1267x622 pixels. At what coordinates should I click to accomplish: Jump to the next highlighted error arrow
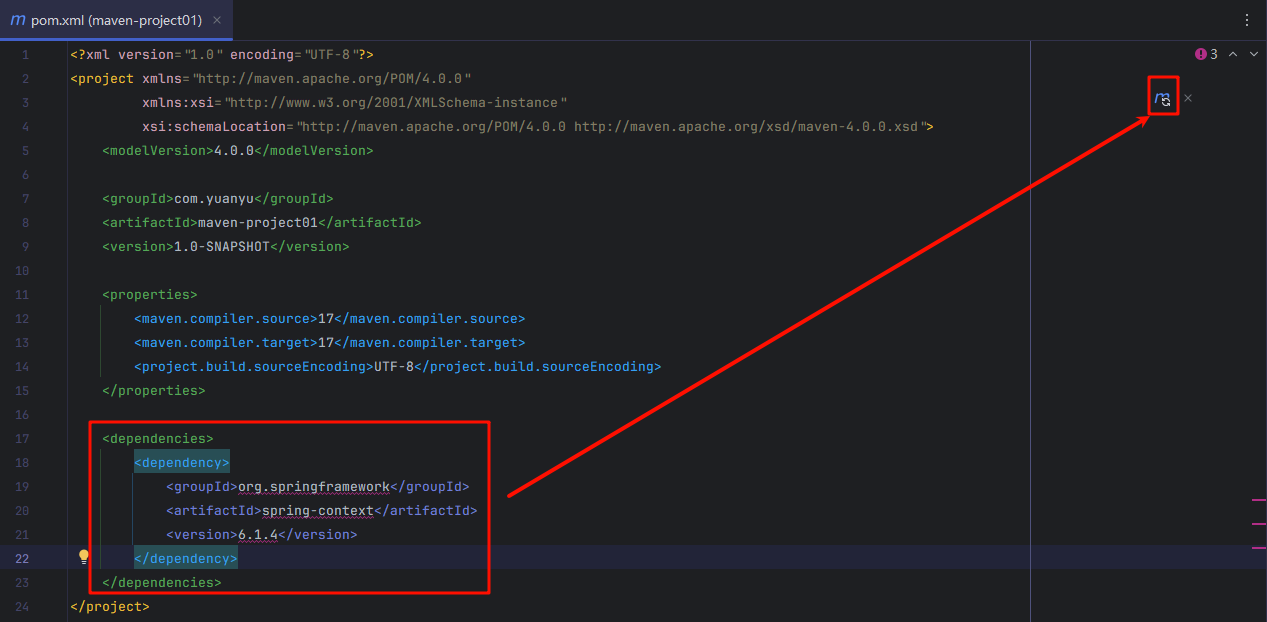click(x=1254, y=54)
